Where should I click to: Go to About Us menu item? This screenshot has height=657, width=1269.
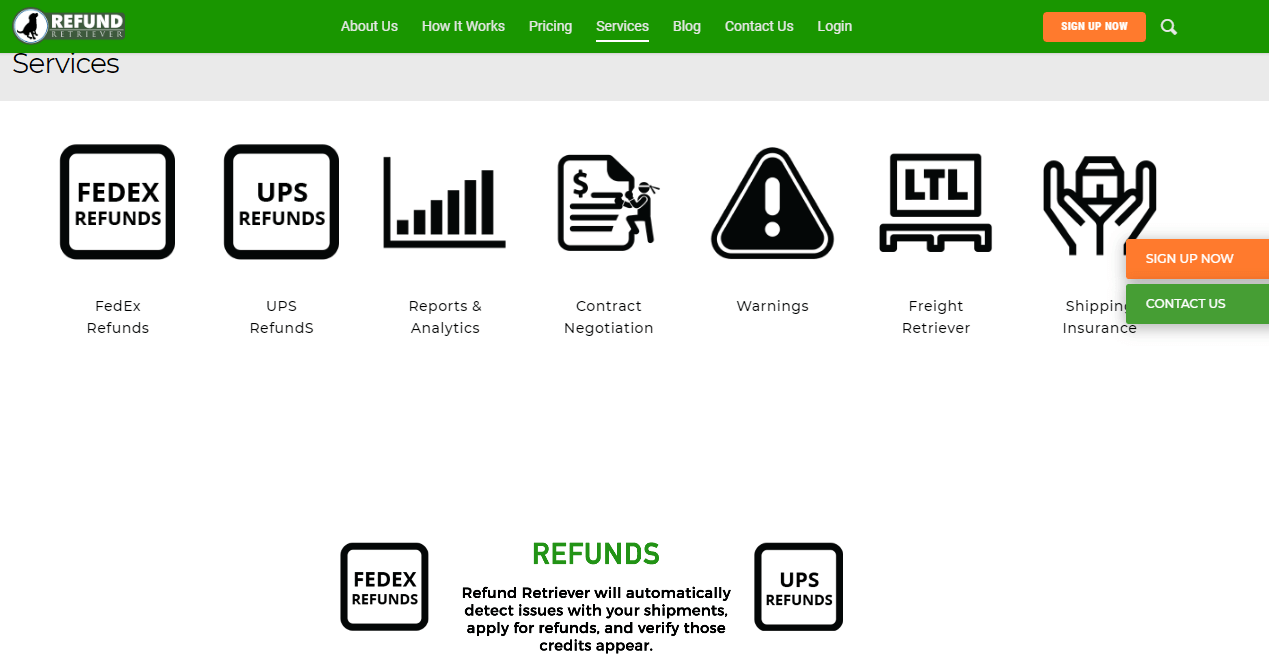369,26
